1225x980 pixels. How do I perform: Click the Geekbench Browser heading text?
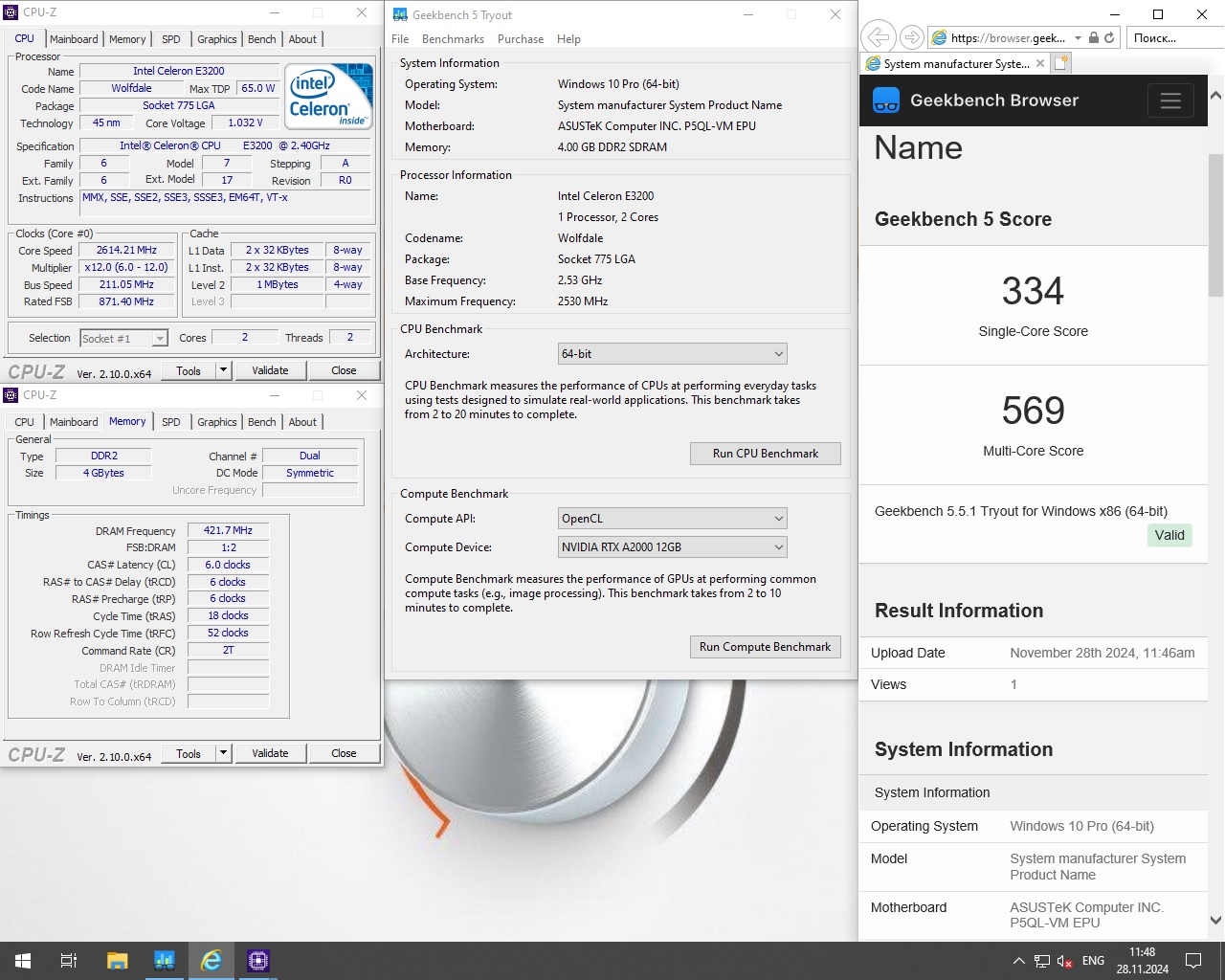pos(994,100)
